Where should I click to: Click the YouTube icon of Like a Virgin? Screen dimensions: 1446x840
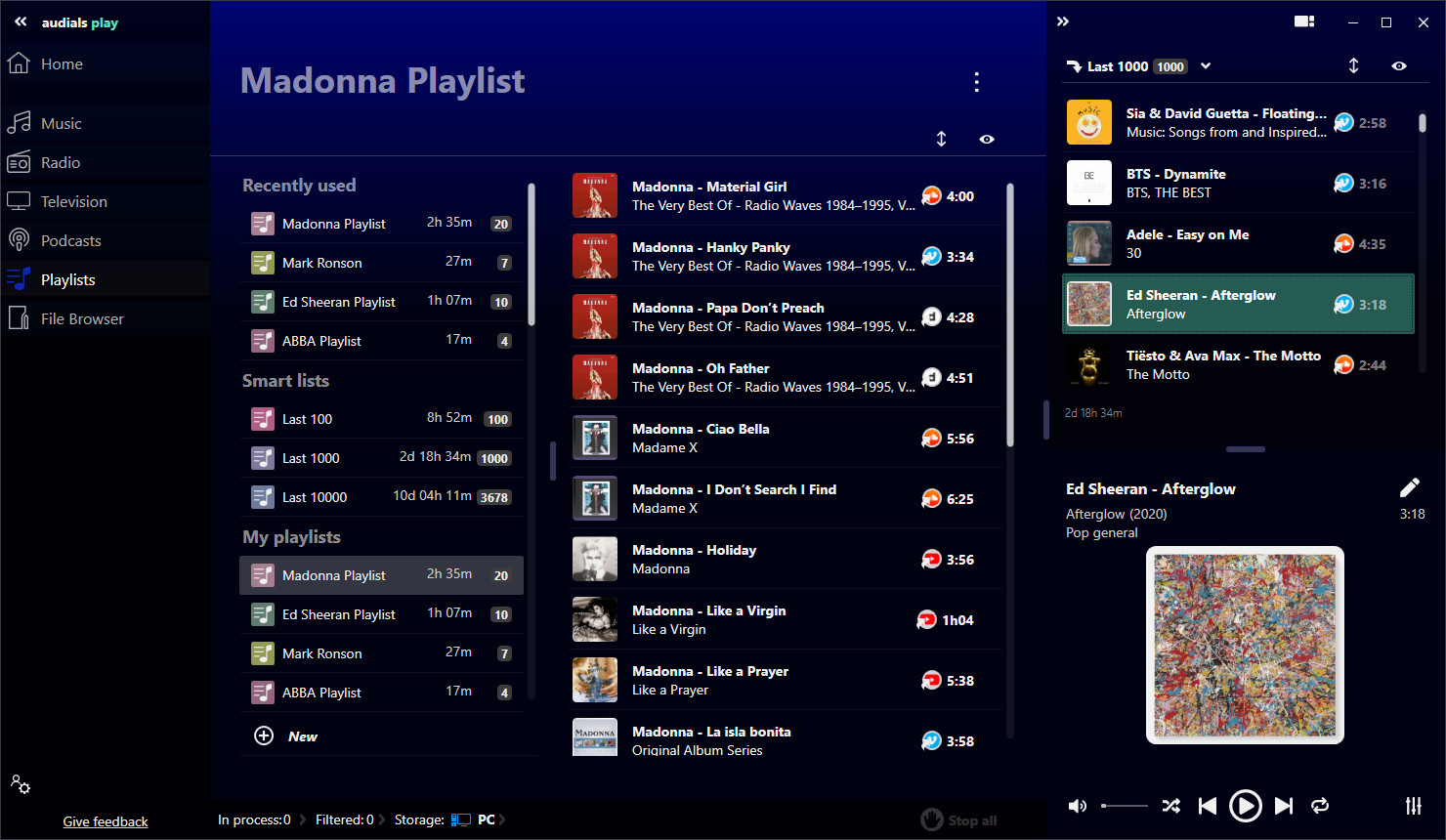(x=926, y=619)
